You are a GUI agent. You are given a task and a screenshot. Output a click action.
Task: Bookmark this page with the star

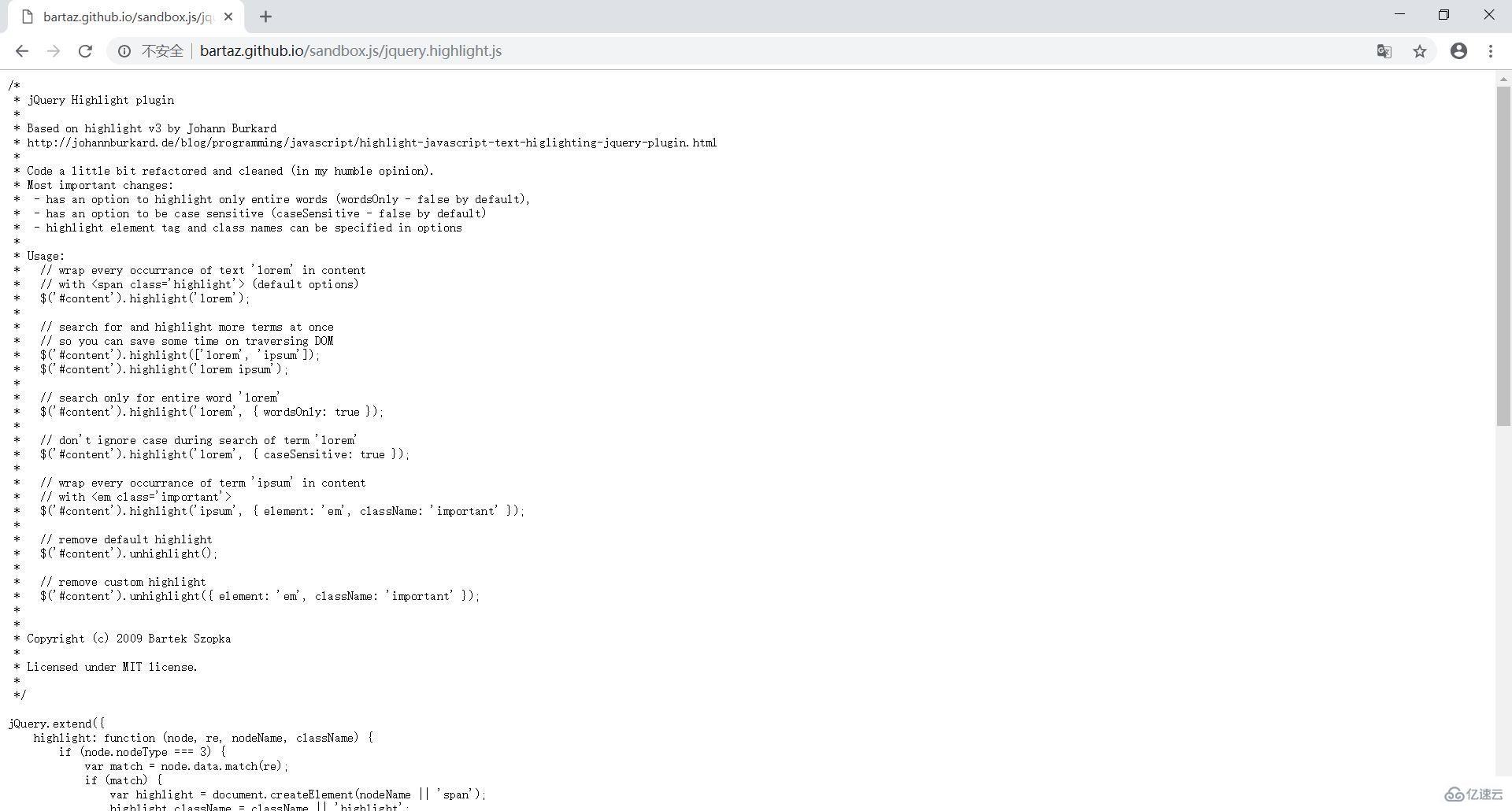pyautogui.click(x=1420, y=51)
